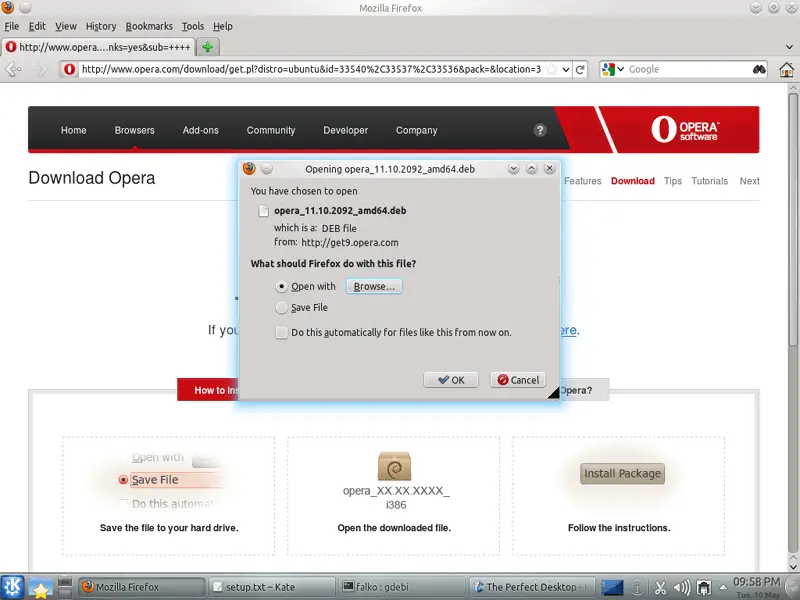This screenshot has height=600, width=800.
Task: Click the search binoculars icon
Action: click(x=759, y=69)
